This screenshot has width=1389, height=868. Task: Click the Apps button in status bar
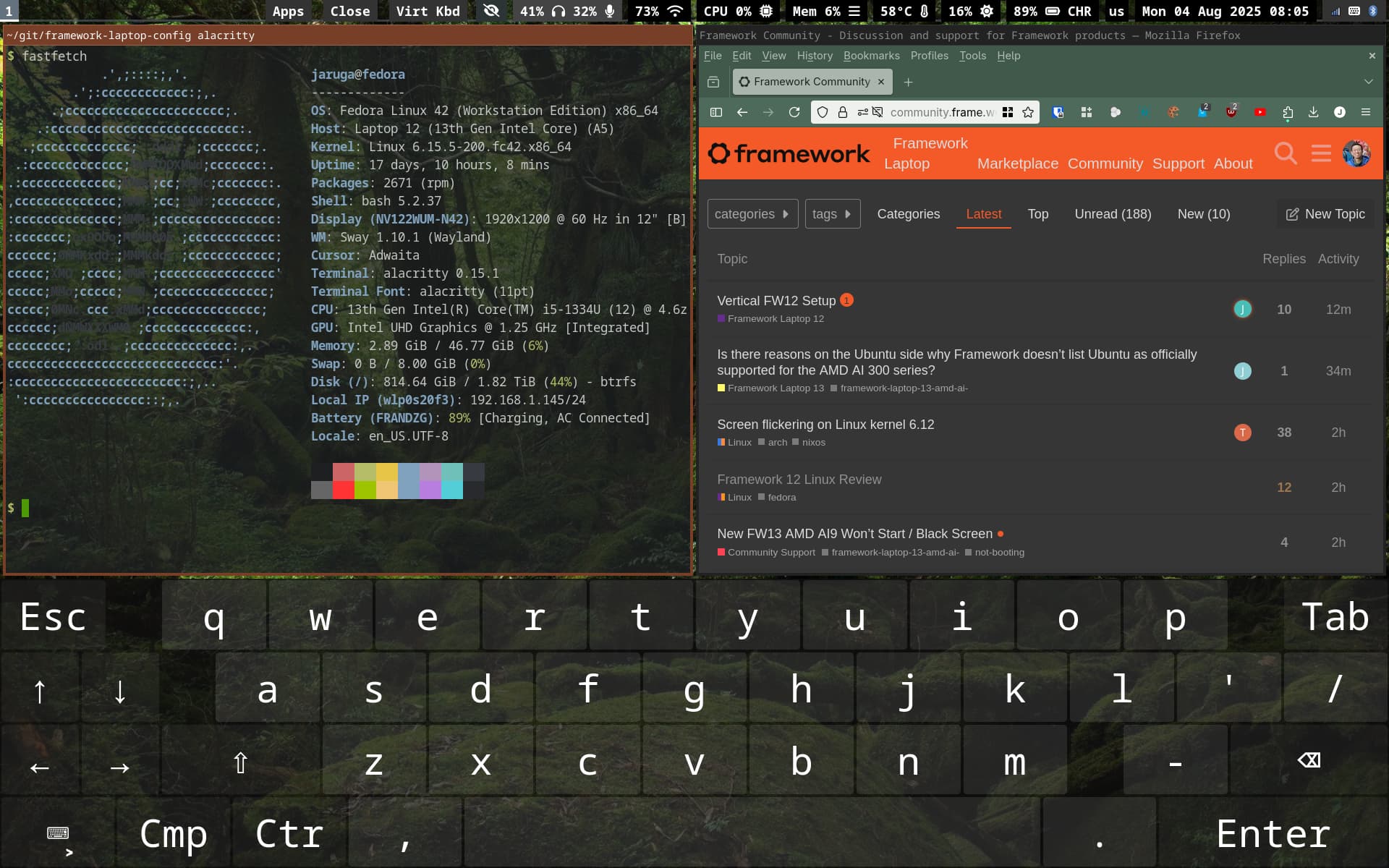[x=288, y=11]
